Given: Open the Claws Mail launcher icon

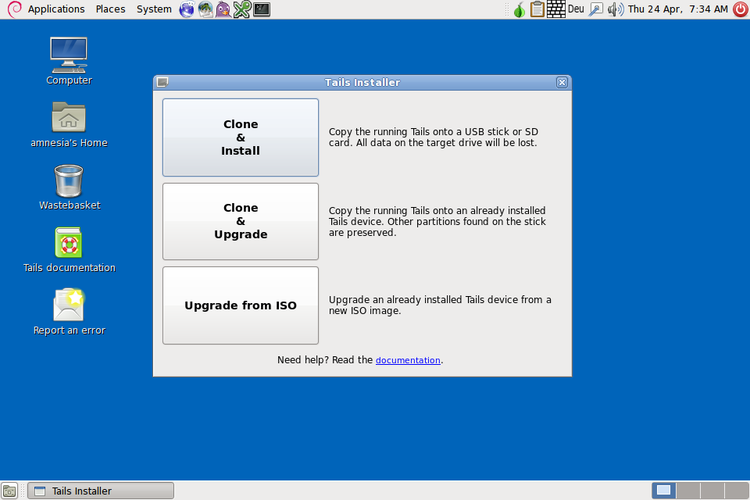Looking at the screenshot, I should coord(205,9).
